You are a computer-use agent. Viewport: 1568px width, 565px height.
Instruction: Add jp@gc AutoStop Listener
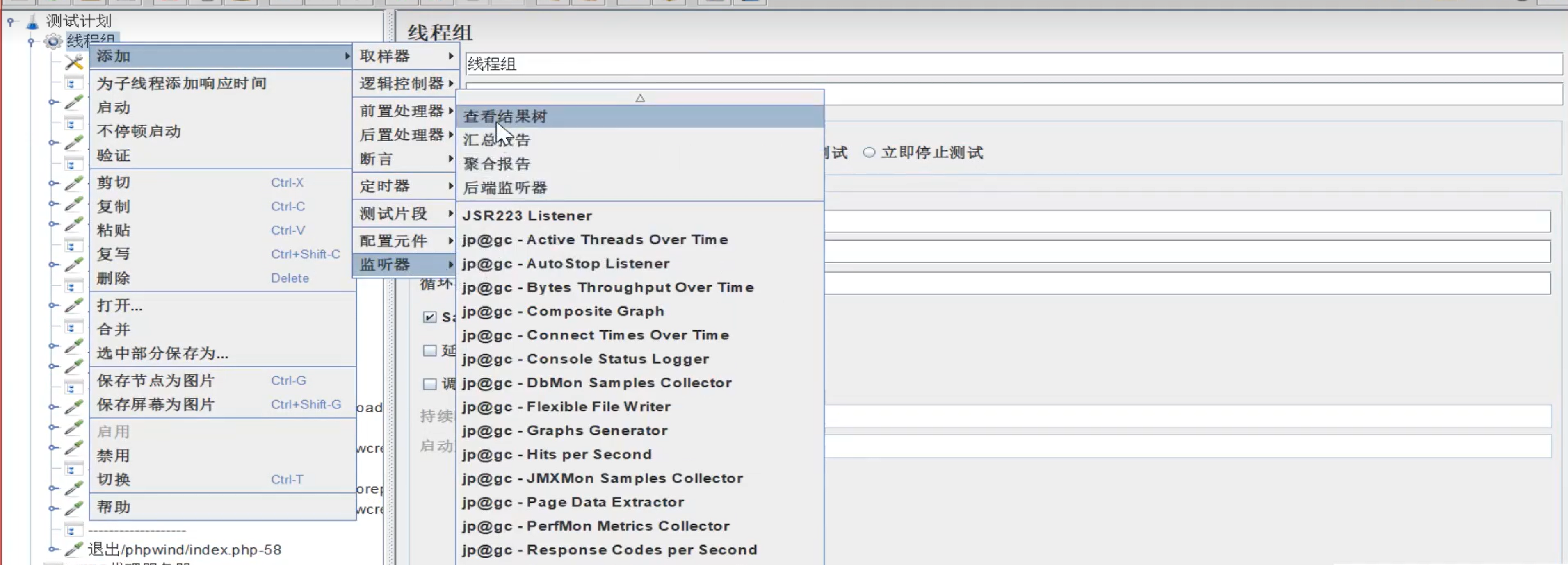click(x=640, y=263)
